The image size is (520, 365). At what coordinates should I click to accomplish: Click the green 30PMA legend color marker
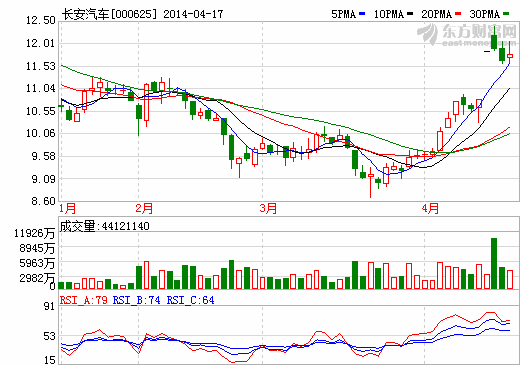(x=506, y=14)
